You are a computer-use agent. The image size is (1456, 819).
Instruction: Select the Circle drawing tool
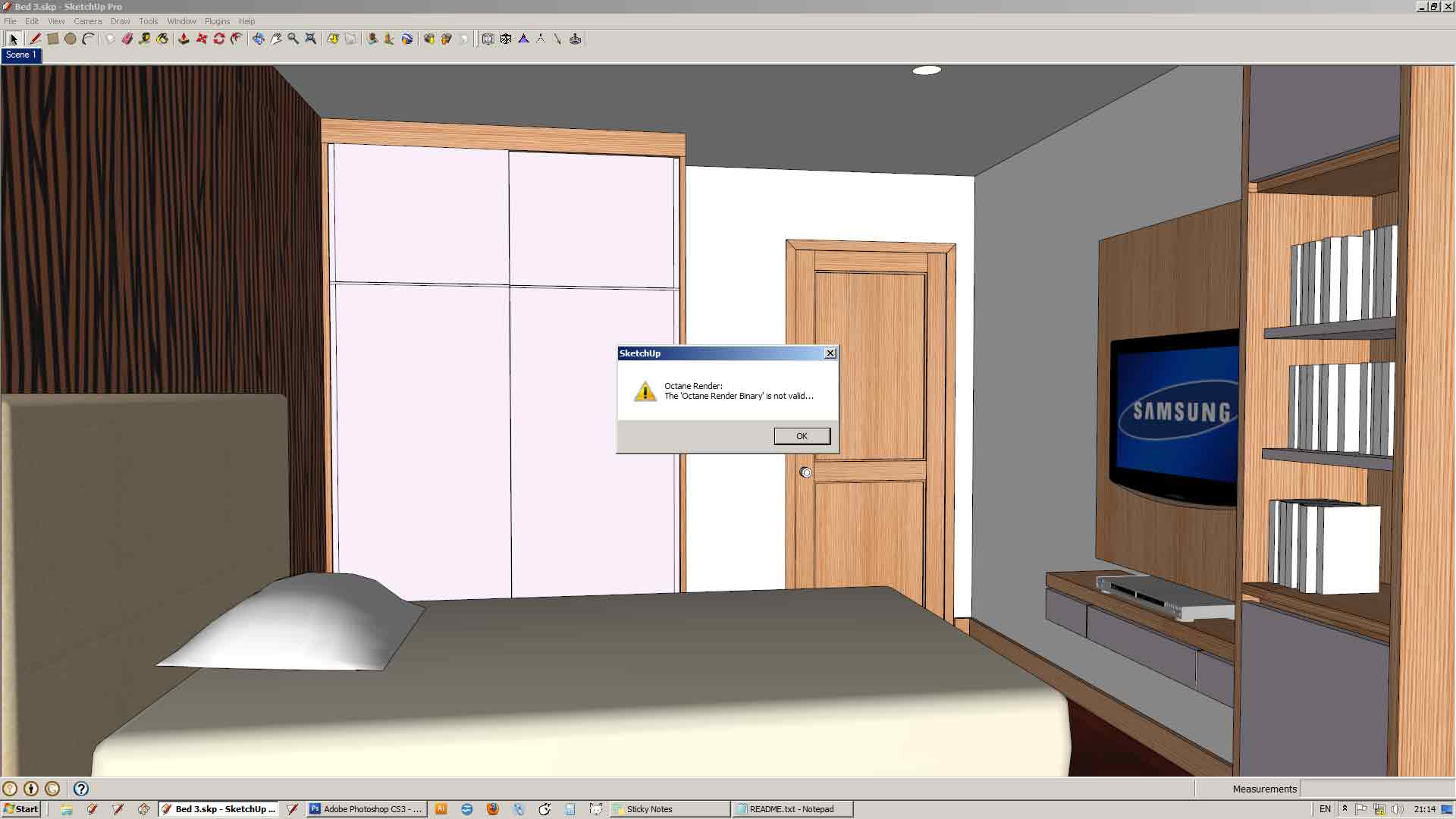[70, 39]
